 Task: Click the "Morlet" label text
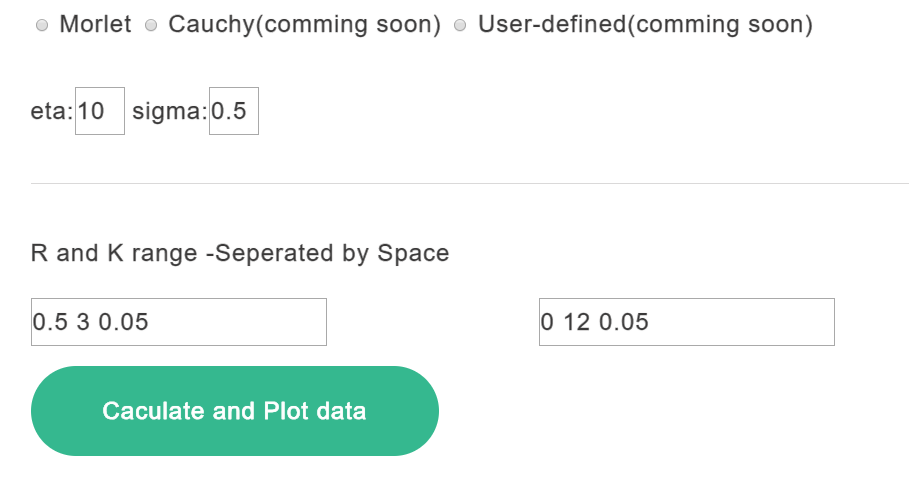pyautogui.click(x=95, y=25)
